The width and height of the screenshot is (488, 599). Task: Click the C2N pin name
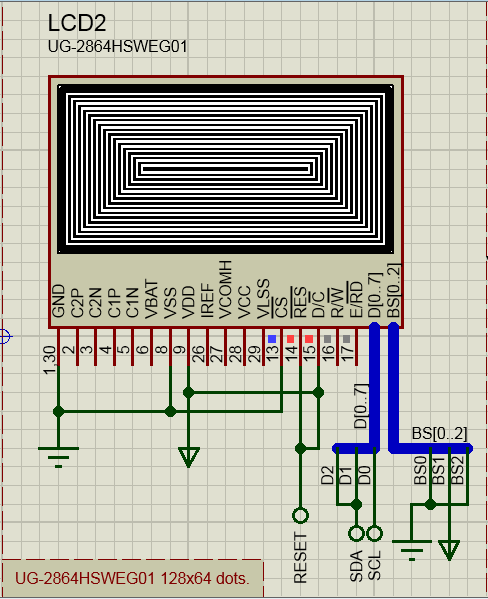(95, 302)
